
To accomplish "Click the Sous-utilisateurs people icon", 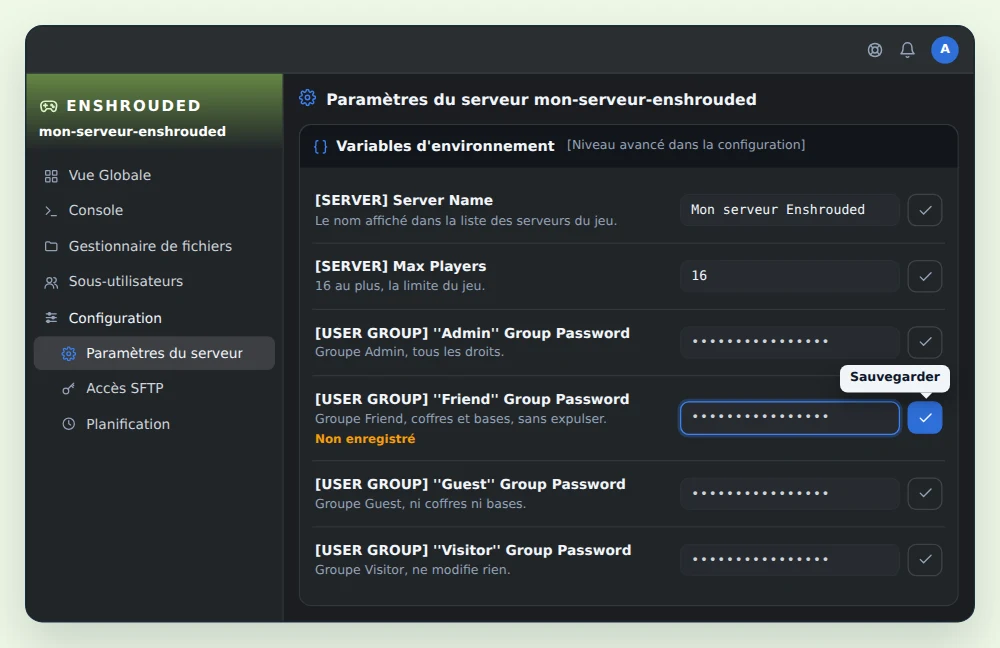I will pos(51,282).
